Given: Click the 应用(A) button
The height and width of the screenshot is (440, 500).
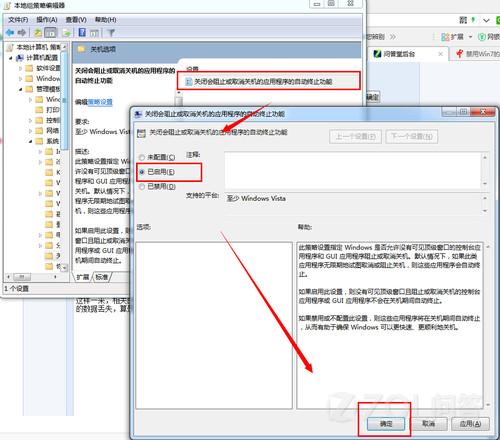Looking at the screenshot, I should coord(470,424).
